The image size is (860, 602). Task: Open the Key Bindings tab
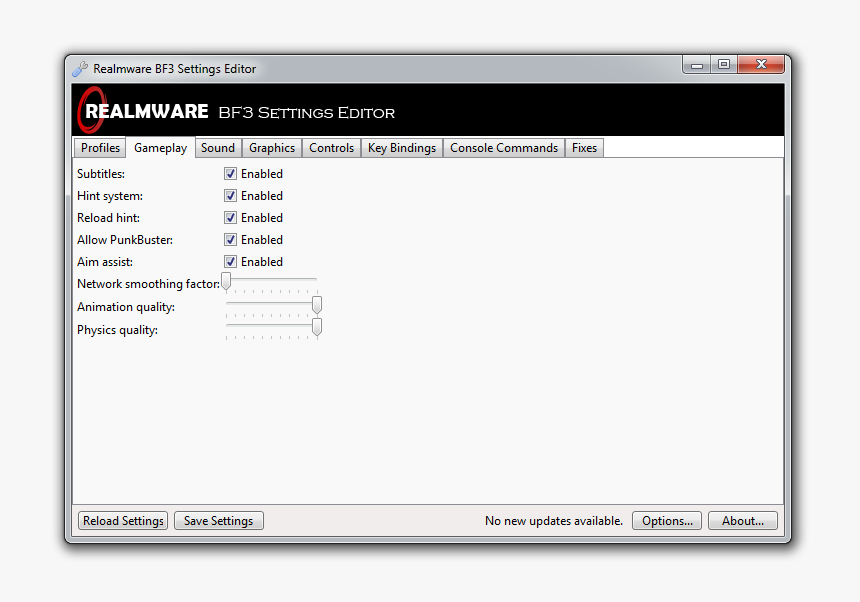[x=401, y=147]
